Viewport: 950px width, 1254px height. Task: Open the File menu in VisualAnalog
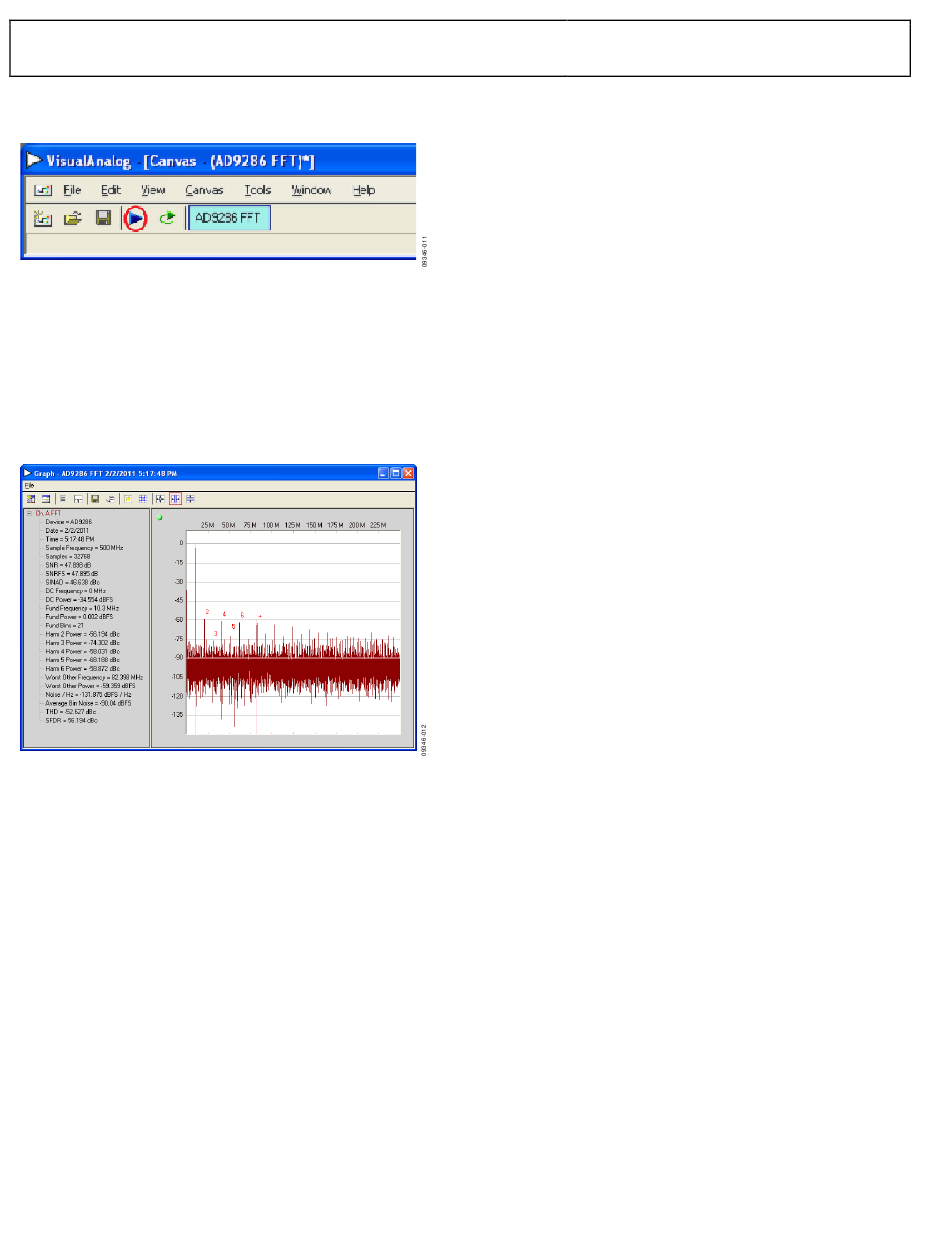click(72, 190)
